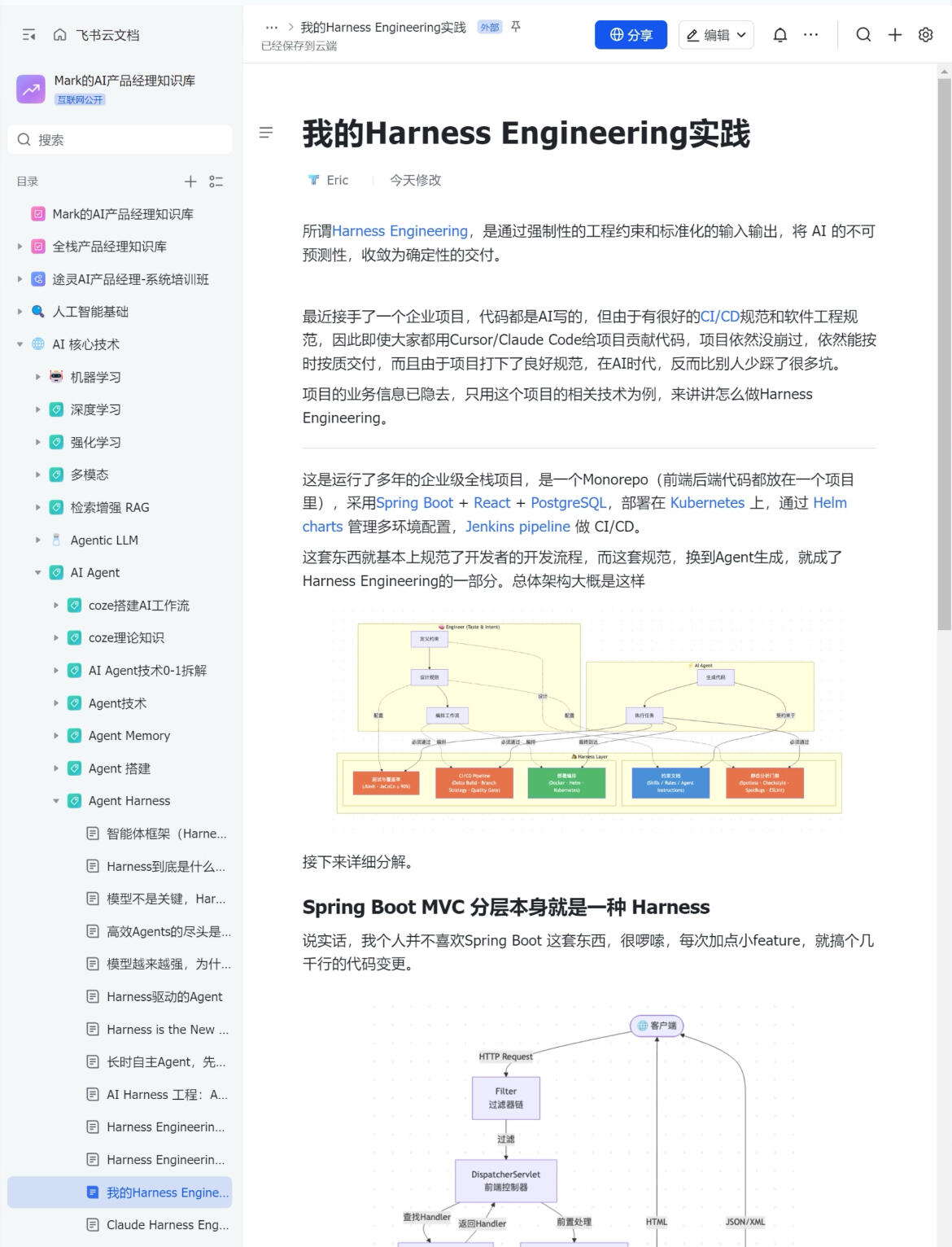Click the Agentic LLM bottle icon
This screenshot has width=952, height=1247.
point(56,540)
